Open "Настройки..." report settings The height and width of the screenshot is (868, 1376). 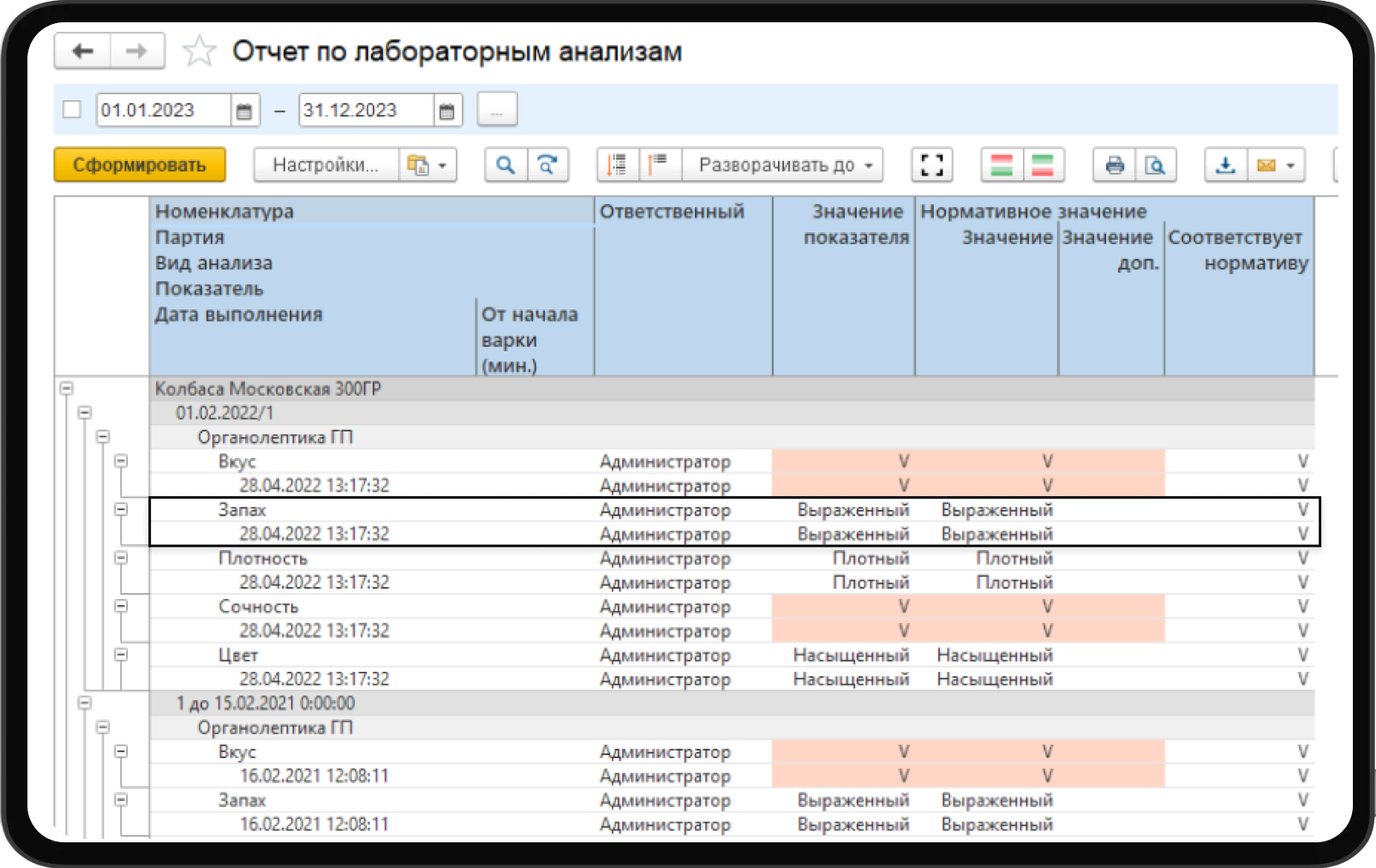pos(326,165)
